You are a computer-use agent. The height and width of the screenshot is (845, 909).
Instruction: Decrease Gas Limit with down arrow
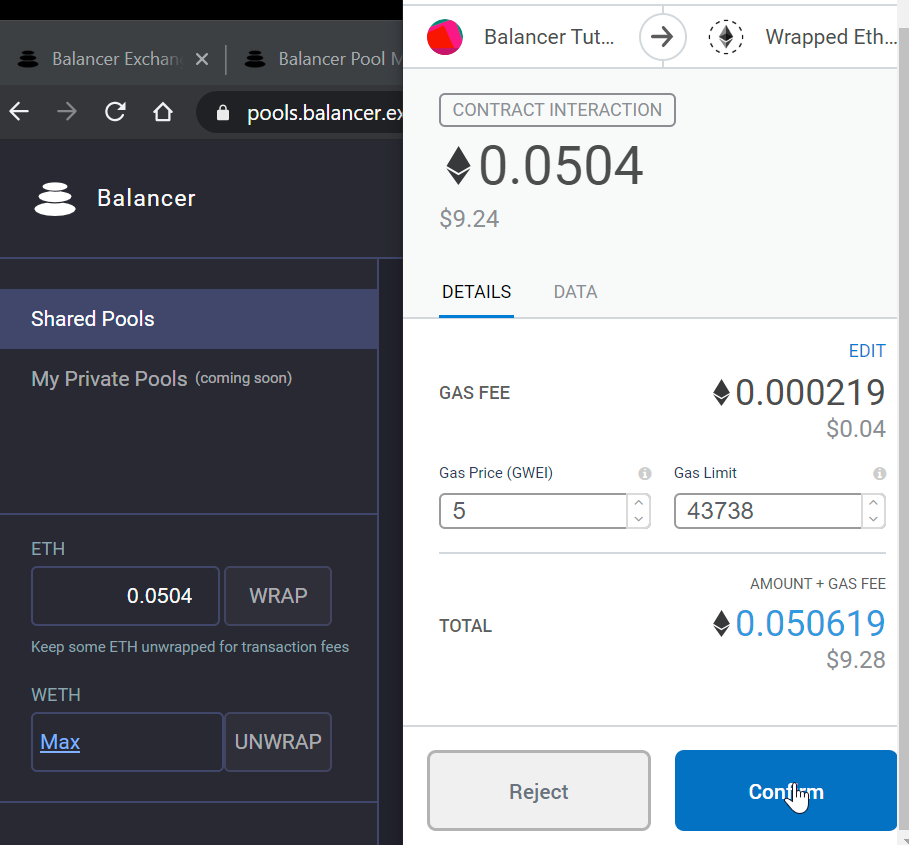tap(874, 519)
